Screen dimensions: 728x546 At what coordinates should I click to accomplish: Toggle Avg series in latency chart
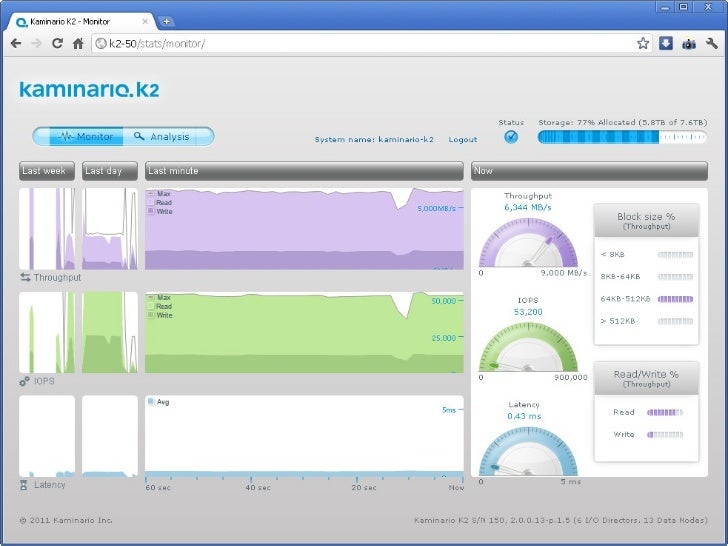[x=158, y=402]
